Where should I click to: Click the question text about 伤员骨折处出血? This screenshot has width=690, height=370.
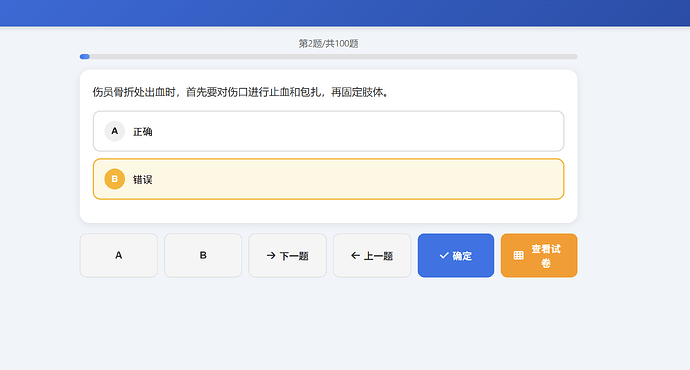coord(241,92)
